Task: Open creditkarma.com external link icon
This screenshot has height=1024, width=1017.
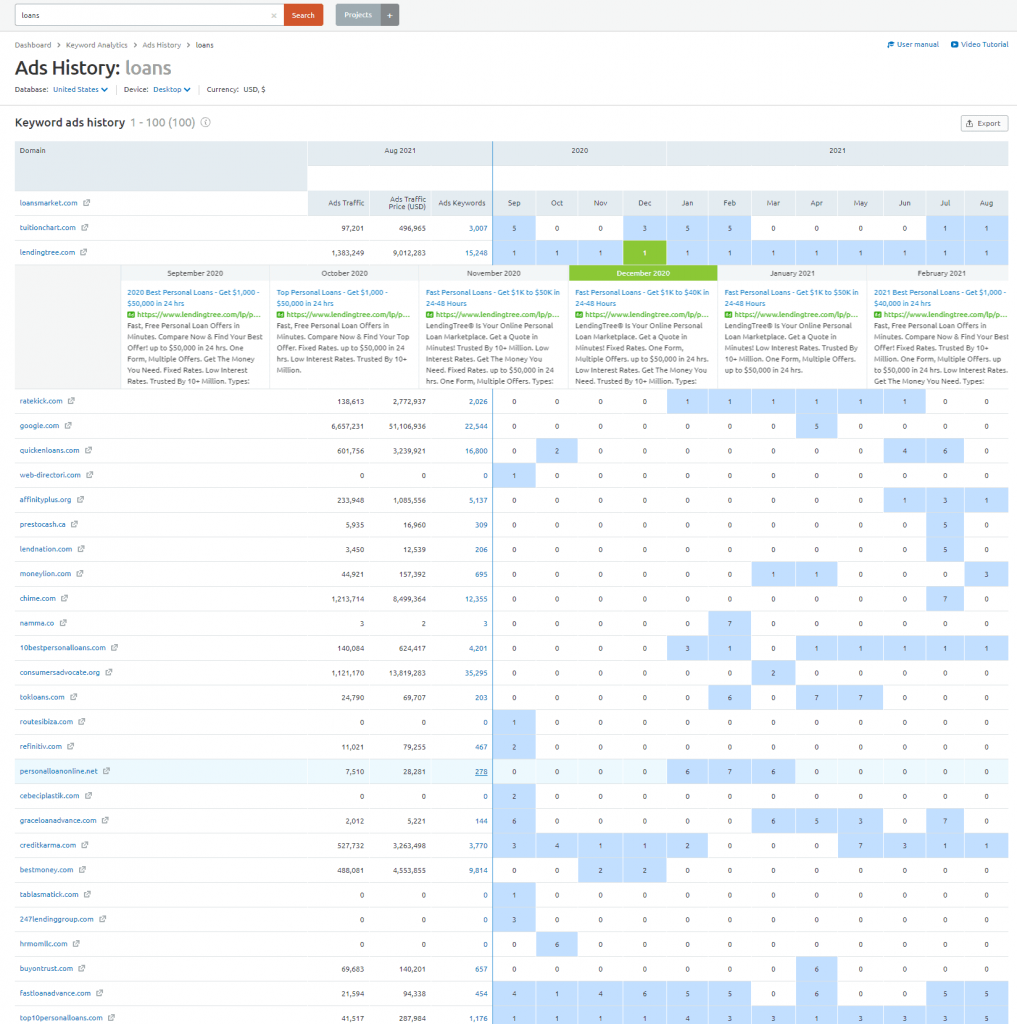Action: tap(85, 845)
